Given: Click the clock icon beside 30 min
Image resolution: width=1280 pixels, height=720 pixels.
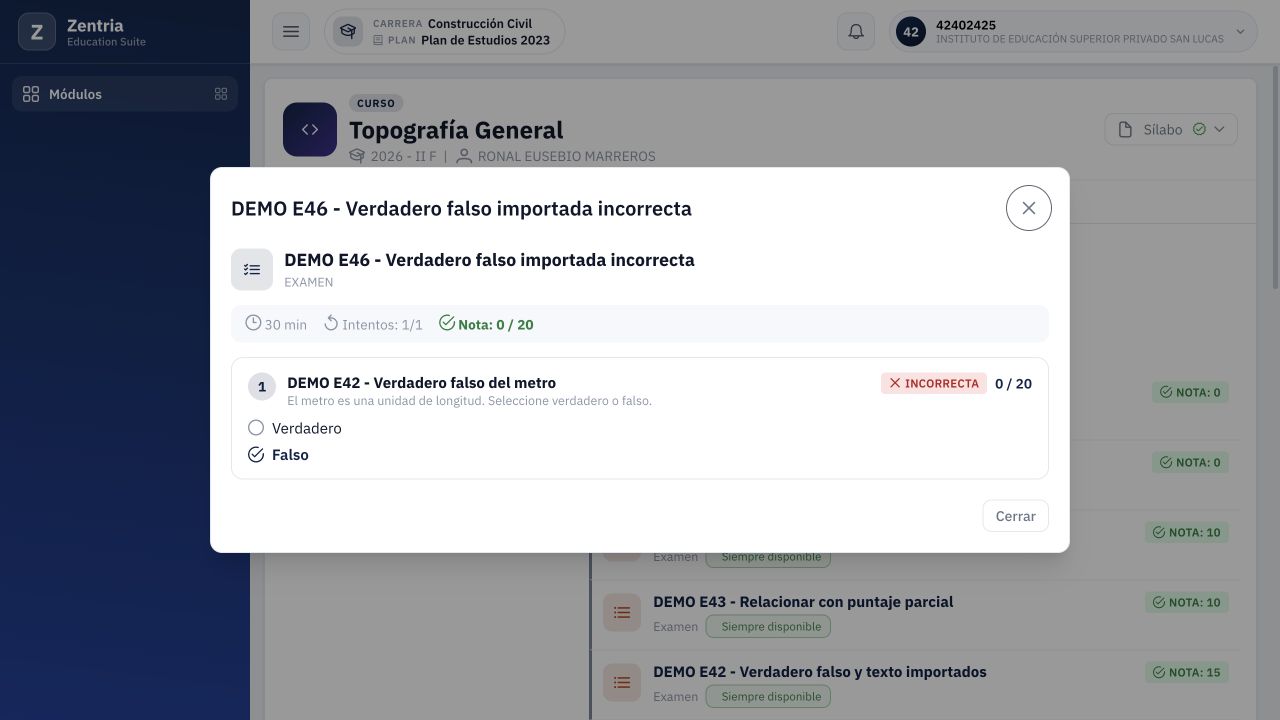Looking at the screenshot, I should point(253,323).
